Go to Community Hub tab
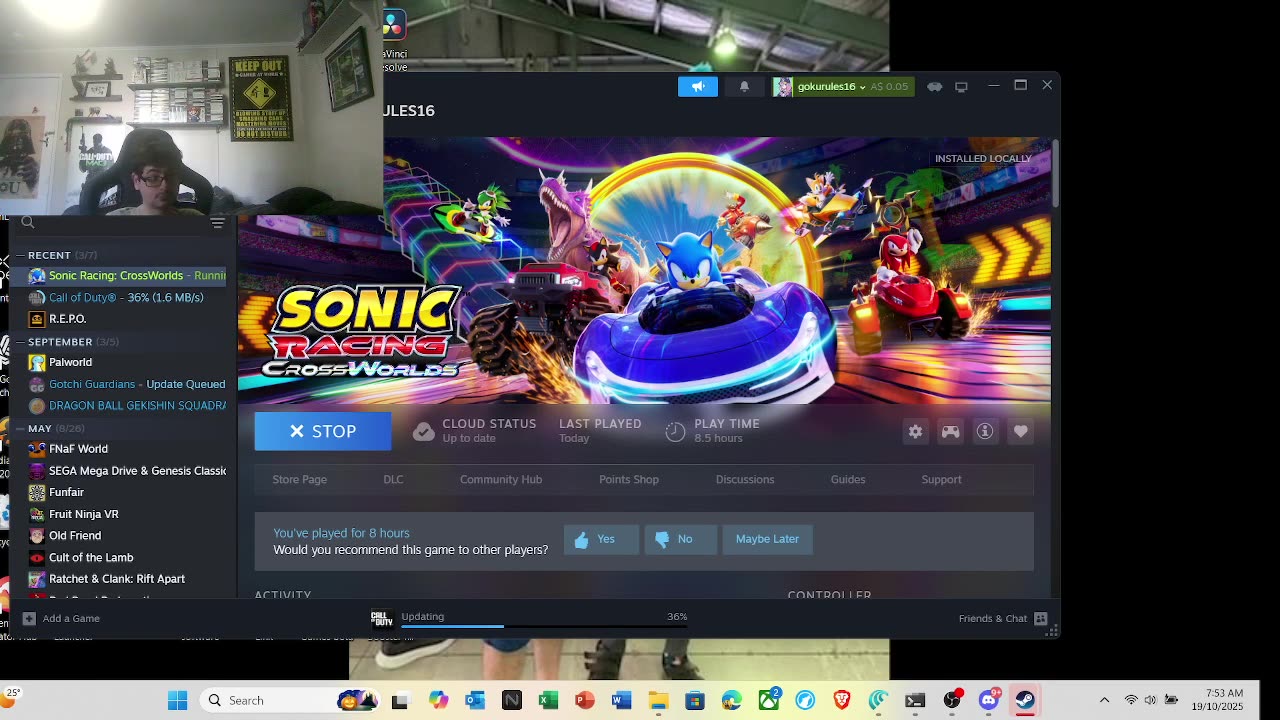This screenshot has width=1280, height=720. (501, 479)
